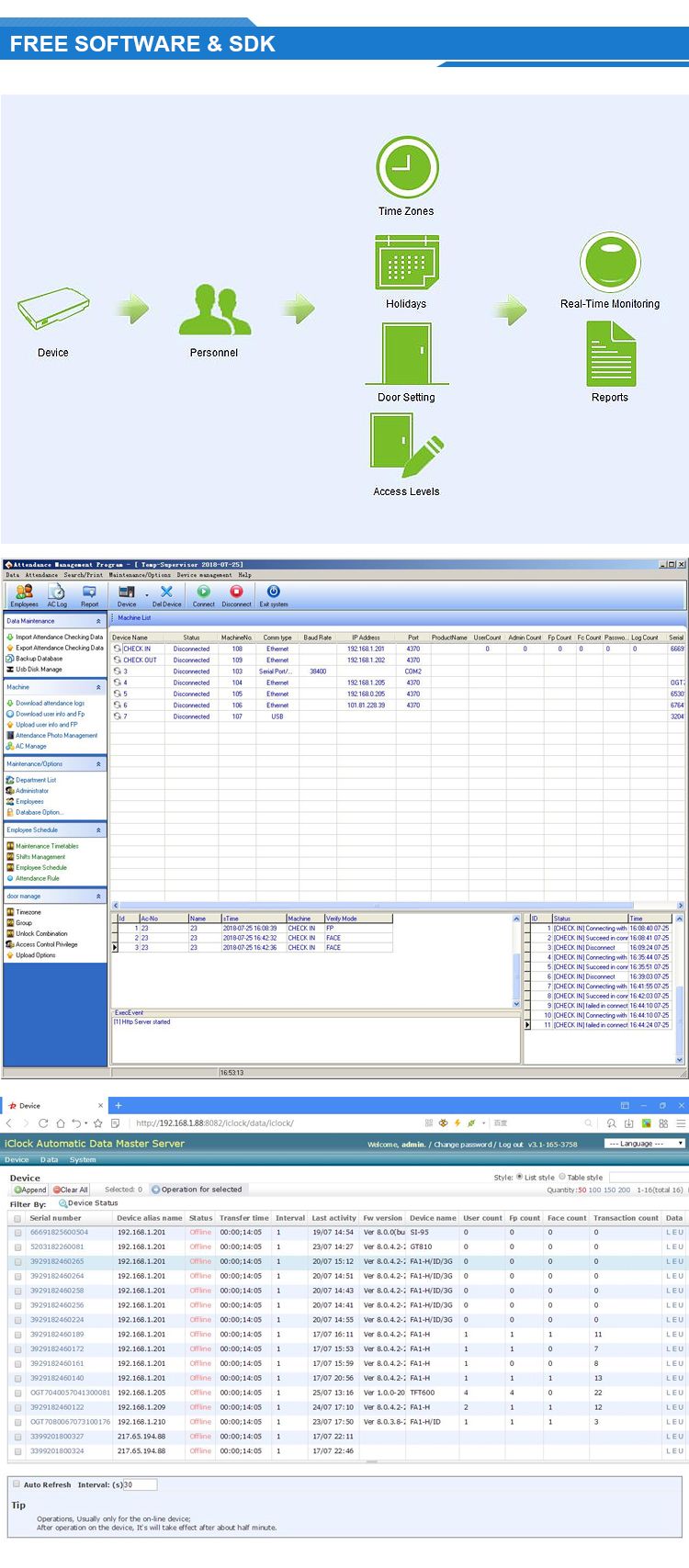Check the select-all checkbox in the table header
The width and height of the screenshot is (689, 1568).
[x=17, y=1218]
